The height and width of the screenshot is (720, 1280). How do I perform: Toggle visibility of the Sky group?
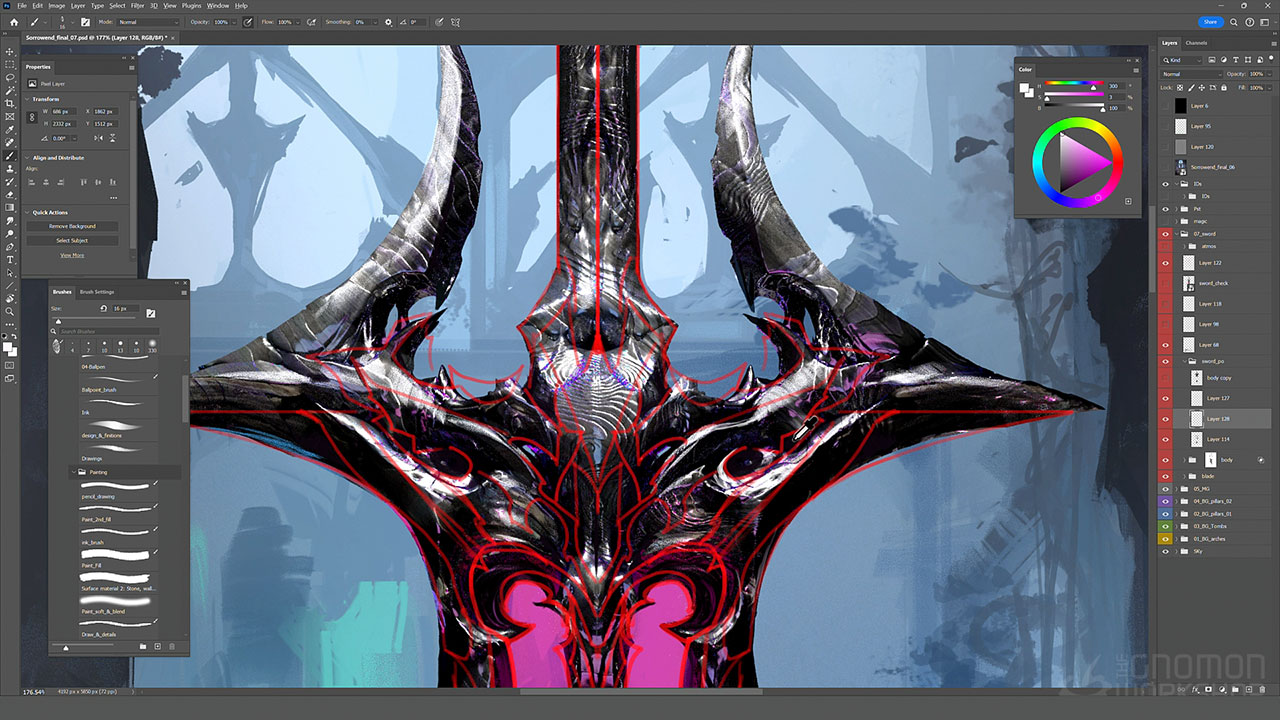click(1165, 551)
